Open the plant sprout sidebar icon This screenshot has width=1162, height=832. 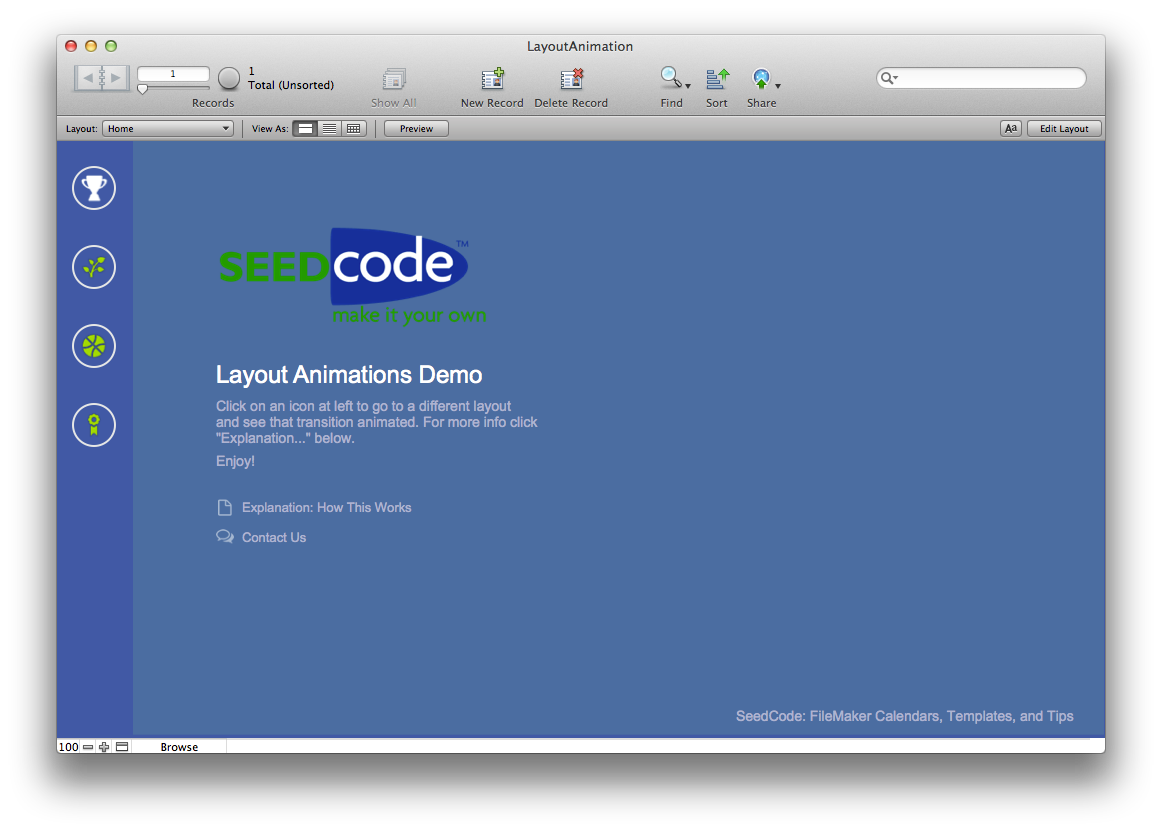[94, 267]
